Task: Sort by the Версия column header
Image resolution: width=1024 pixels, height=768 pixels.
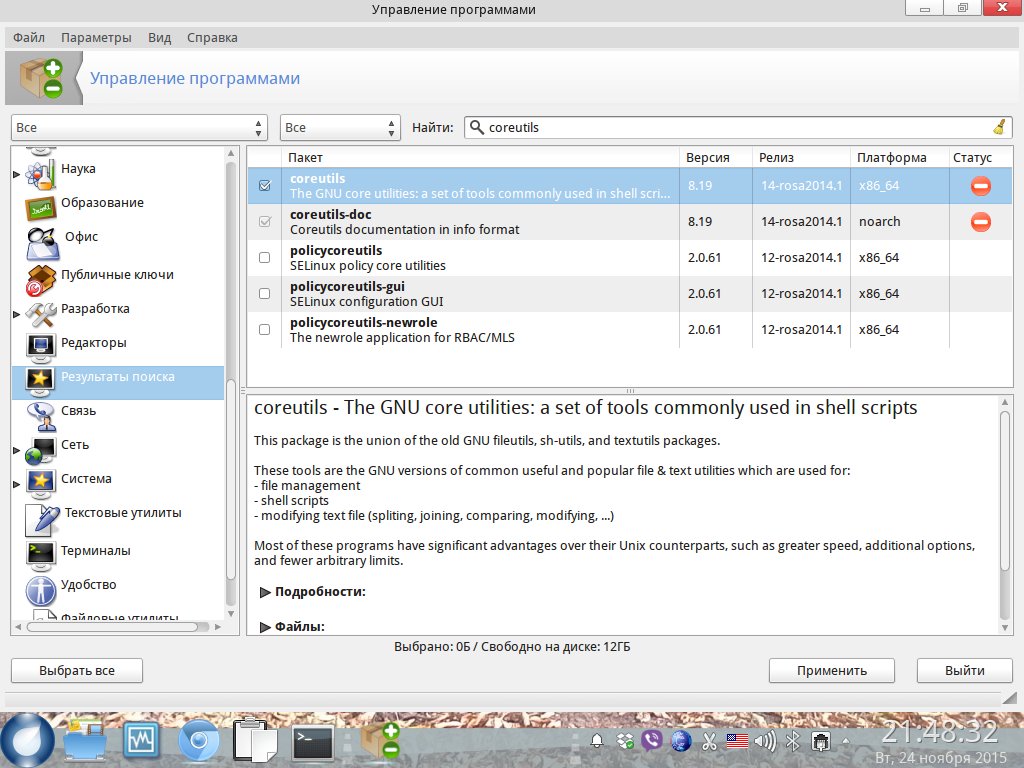Action: pyautogui.click(x=716, y=157)
